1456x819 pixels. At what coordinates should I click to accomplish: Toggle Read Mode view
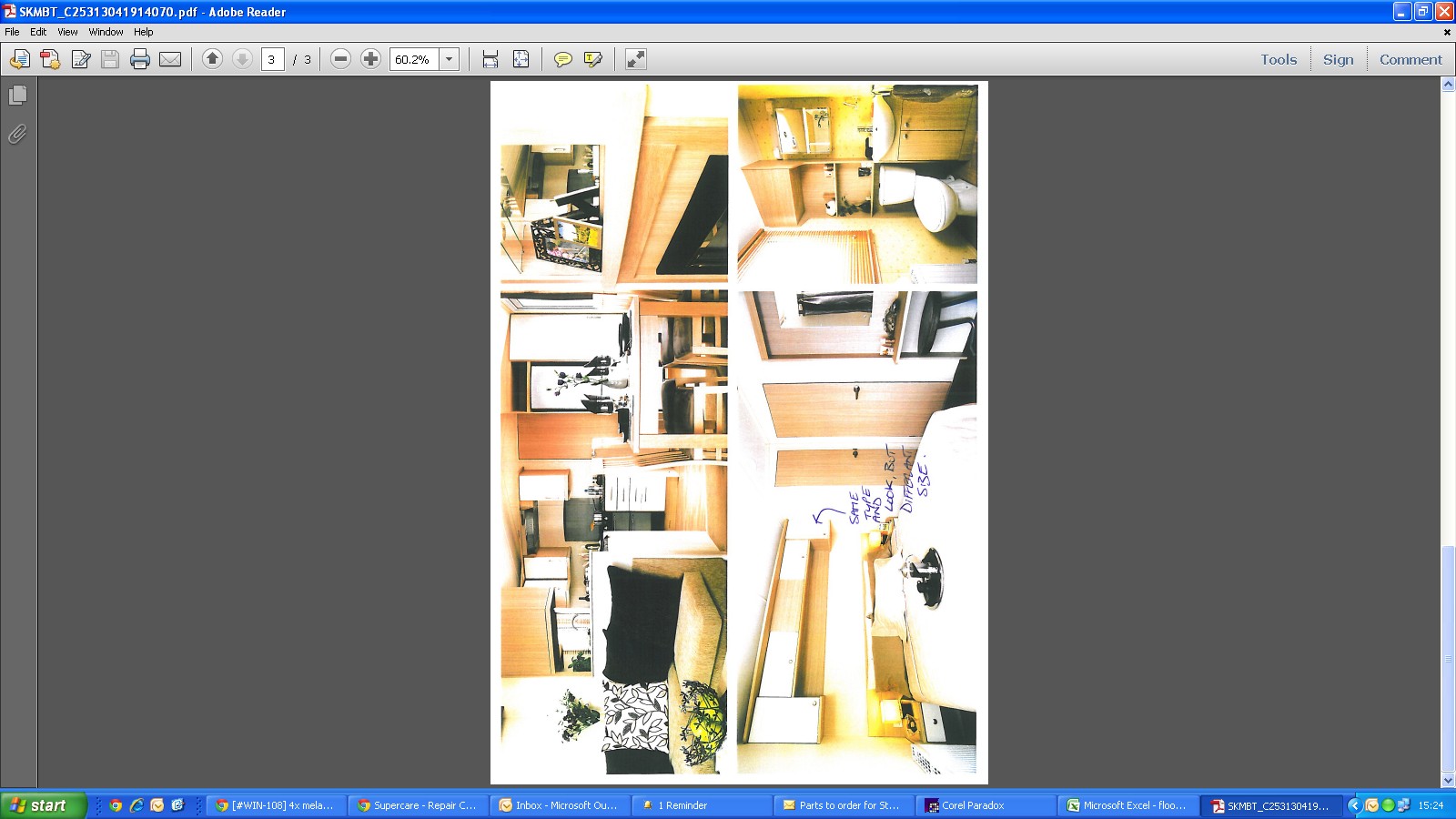(636, 60)
